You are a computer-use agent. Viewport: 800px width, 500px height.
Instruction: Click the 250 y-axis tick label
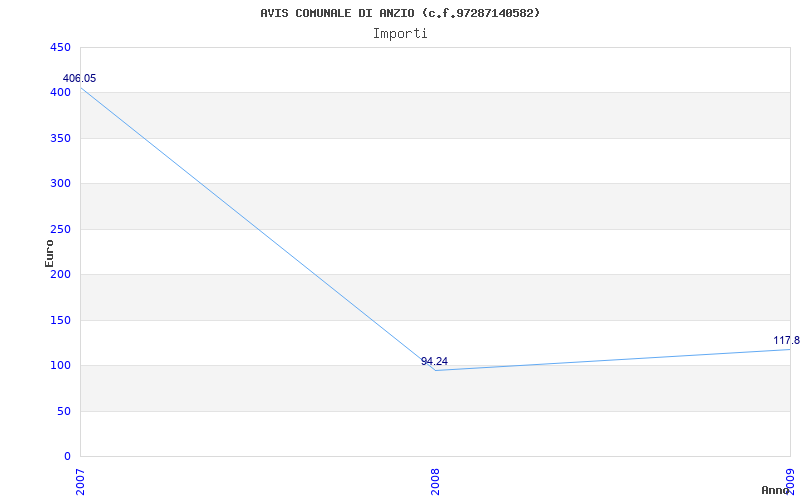click(x=60, y=229)
